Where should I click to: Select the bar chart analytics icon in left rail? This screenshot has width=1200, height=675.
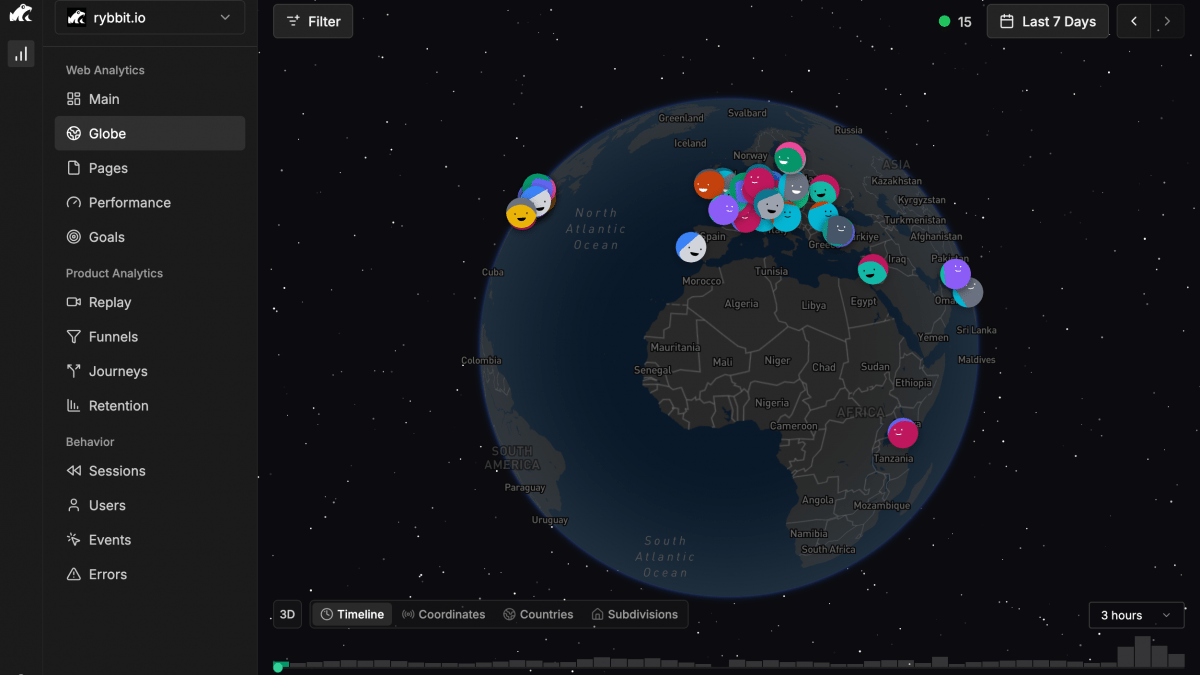pos(21,54)
